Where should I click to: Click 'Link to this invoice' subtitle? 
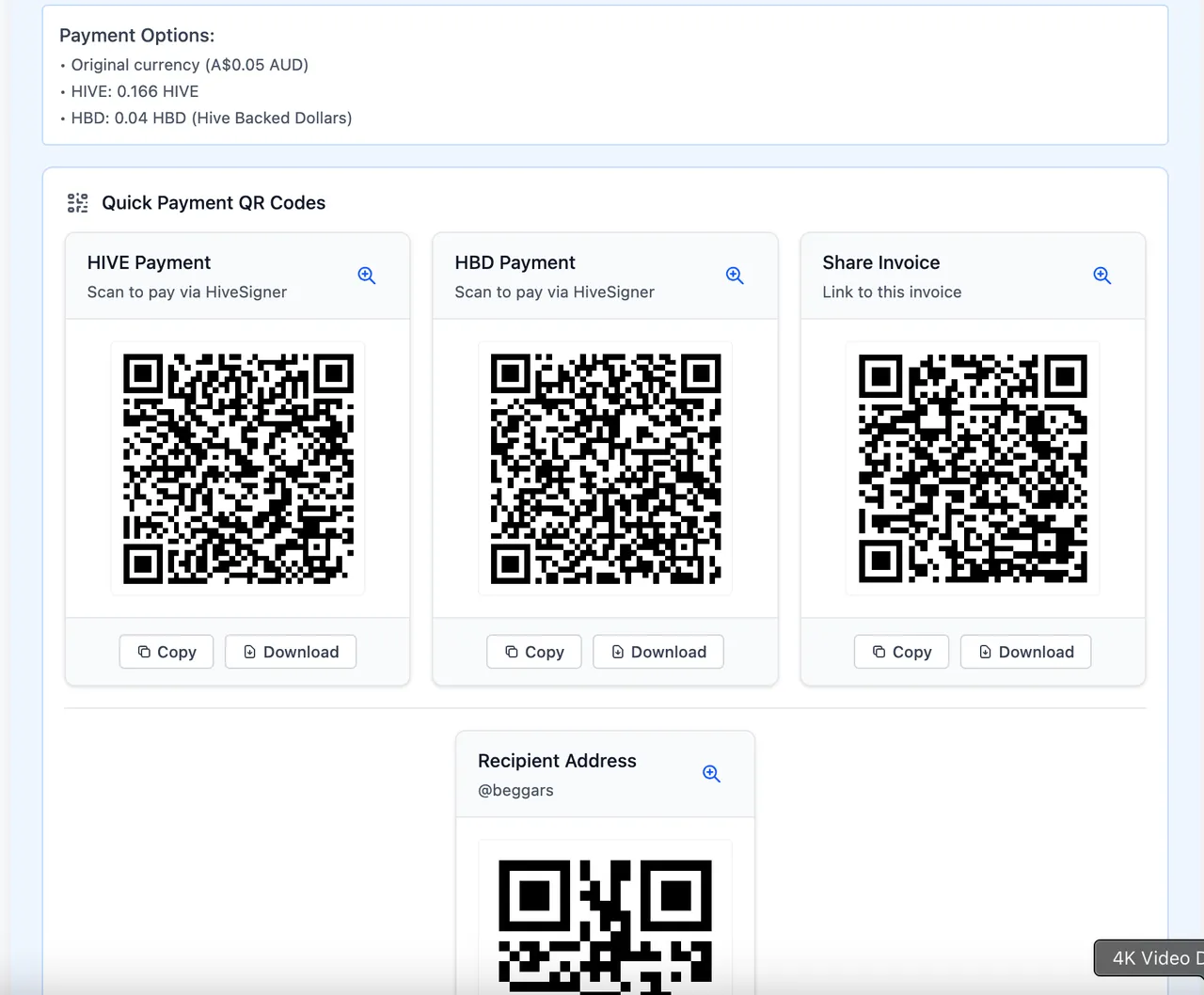tap(892, 292)
